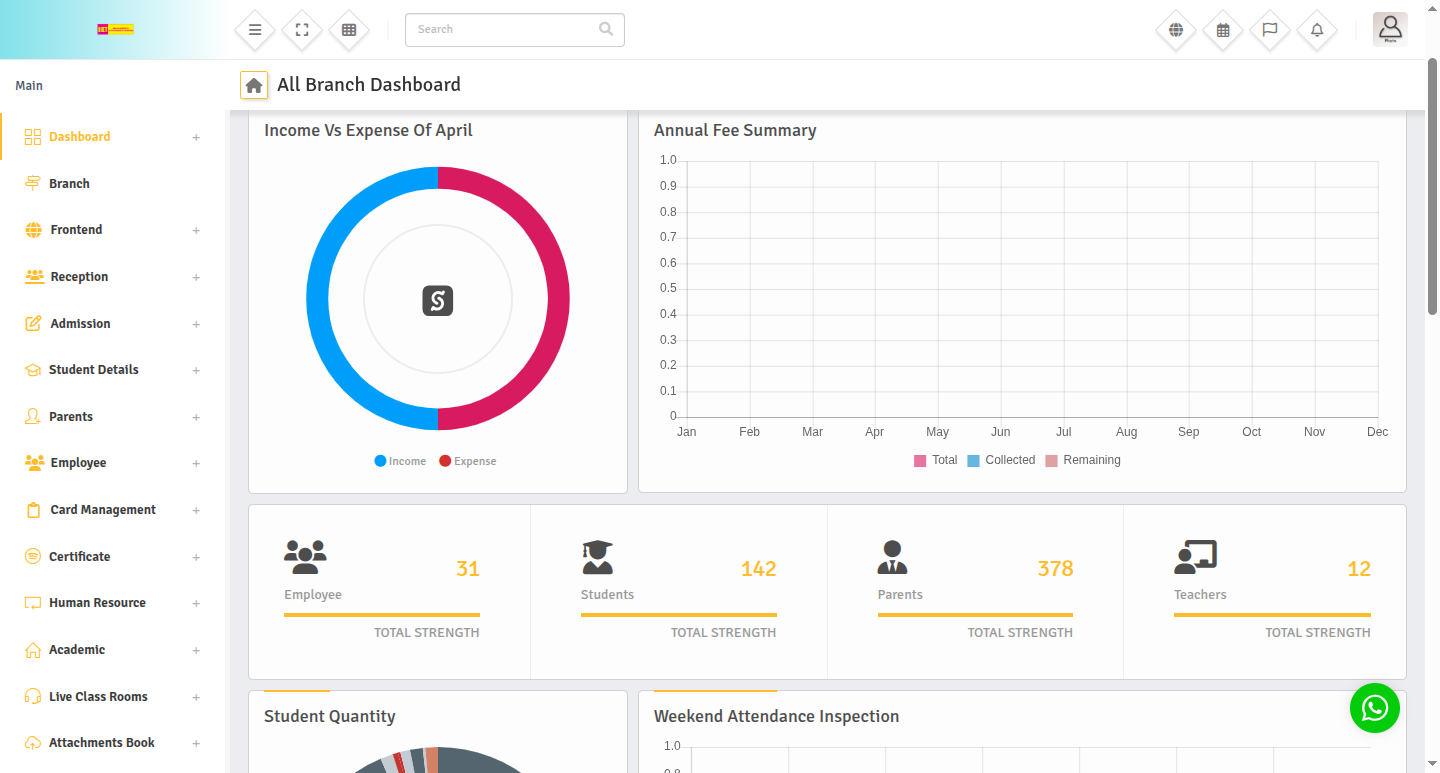This screenshot has height=773, width=1440.
Task: Open the Employee total strength card
Action: point(389,592)
